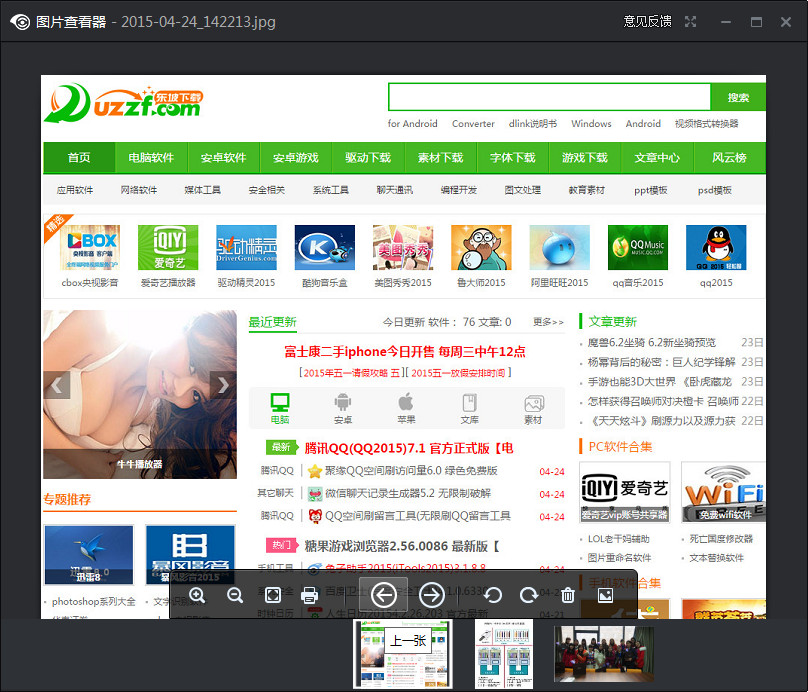Open 安卓游戏 navigation item
The height and width of the screenshot is (692, 808).
[x=296, y=158]
